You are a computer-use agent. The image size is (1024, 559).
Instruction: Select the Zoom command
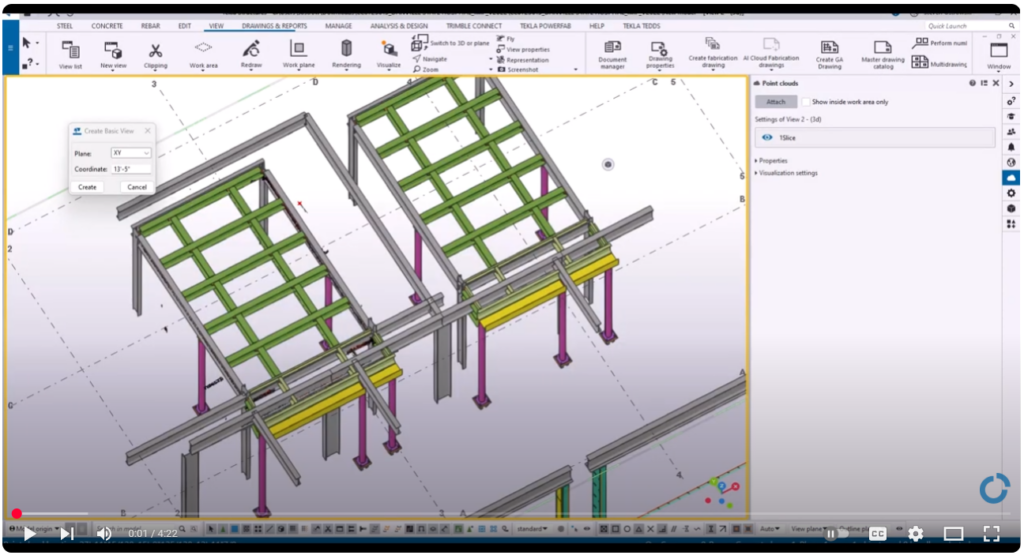click(x=426, y=69)
